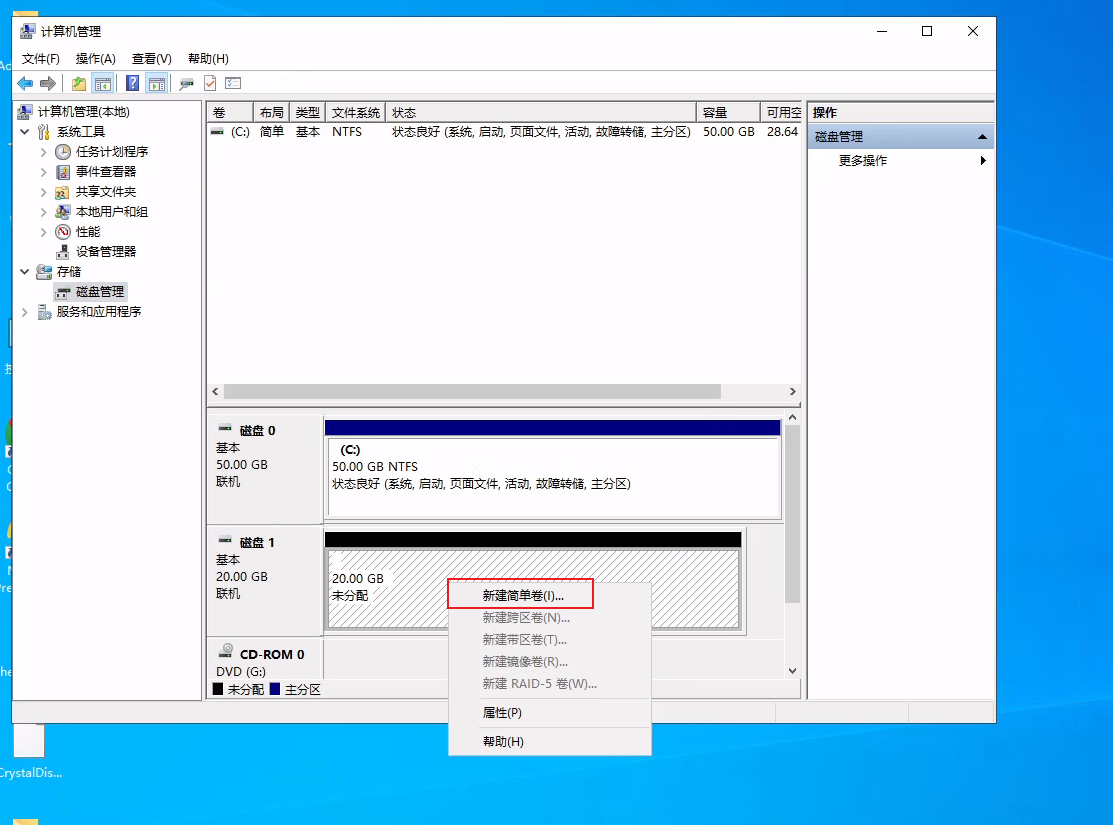This screenshot has height=825, width=1113.
Task: Select 服务和应用程序 in the tree
Action: click(99, 311)
